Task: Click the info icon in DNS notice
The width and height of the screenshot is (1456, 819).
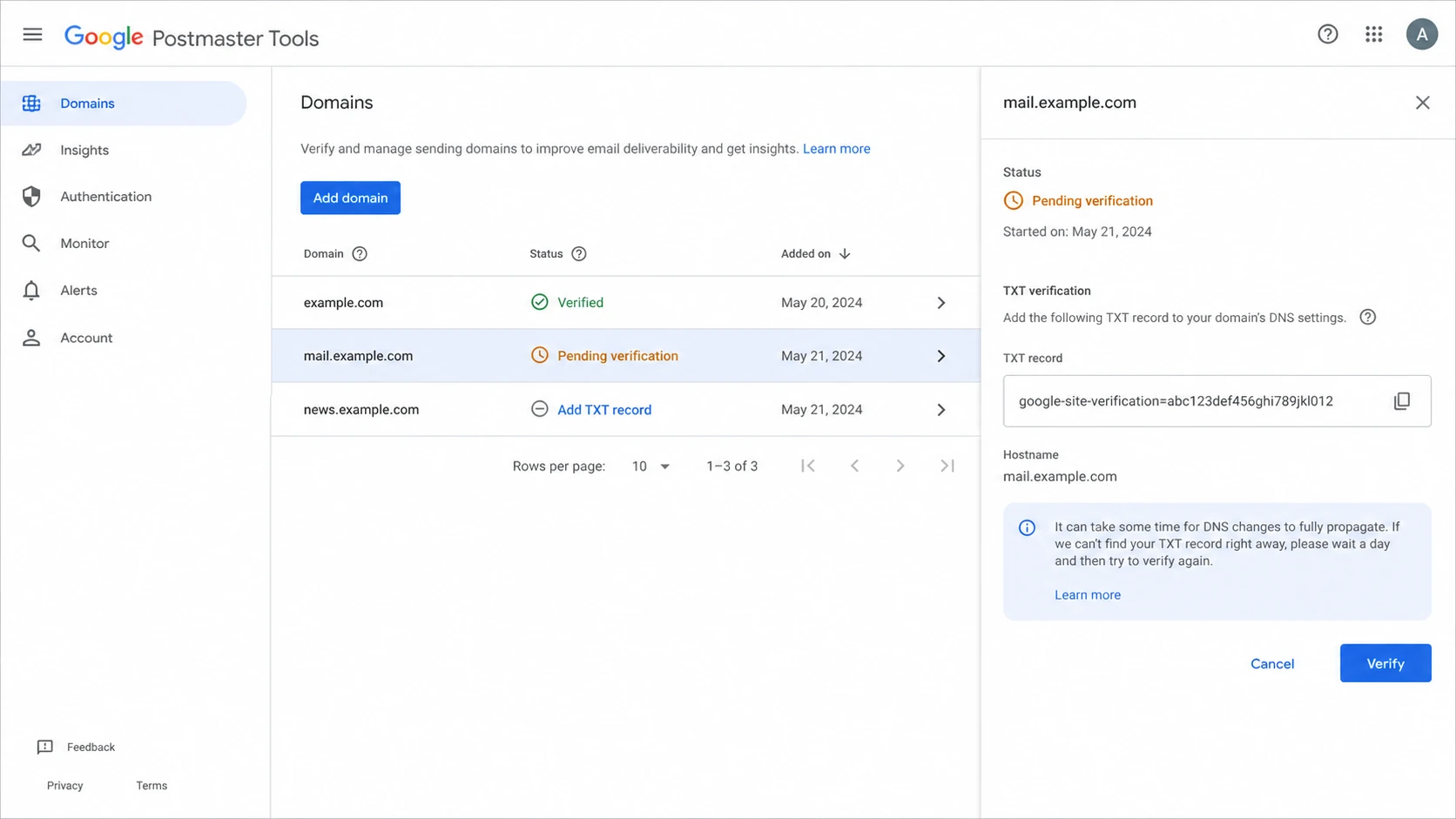Action: (1028, 527)
